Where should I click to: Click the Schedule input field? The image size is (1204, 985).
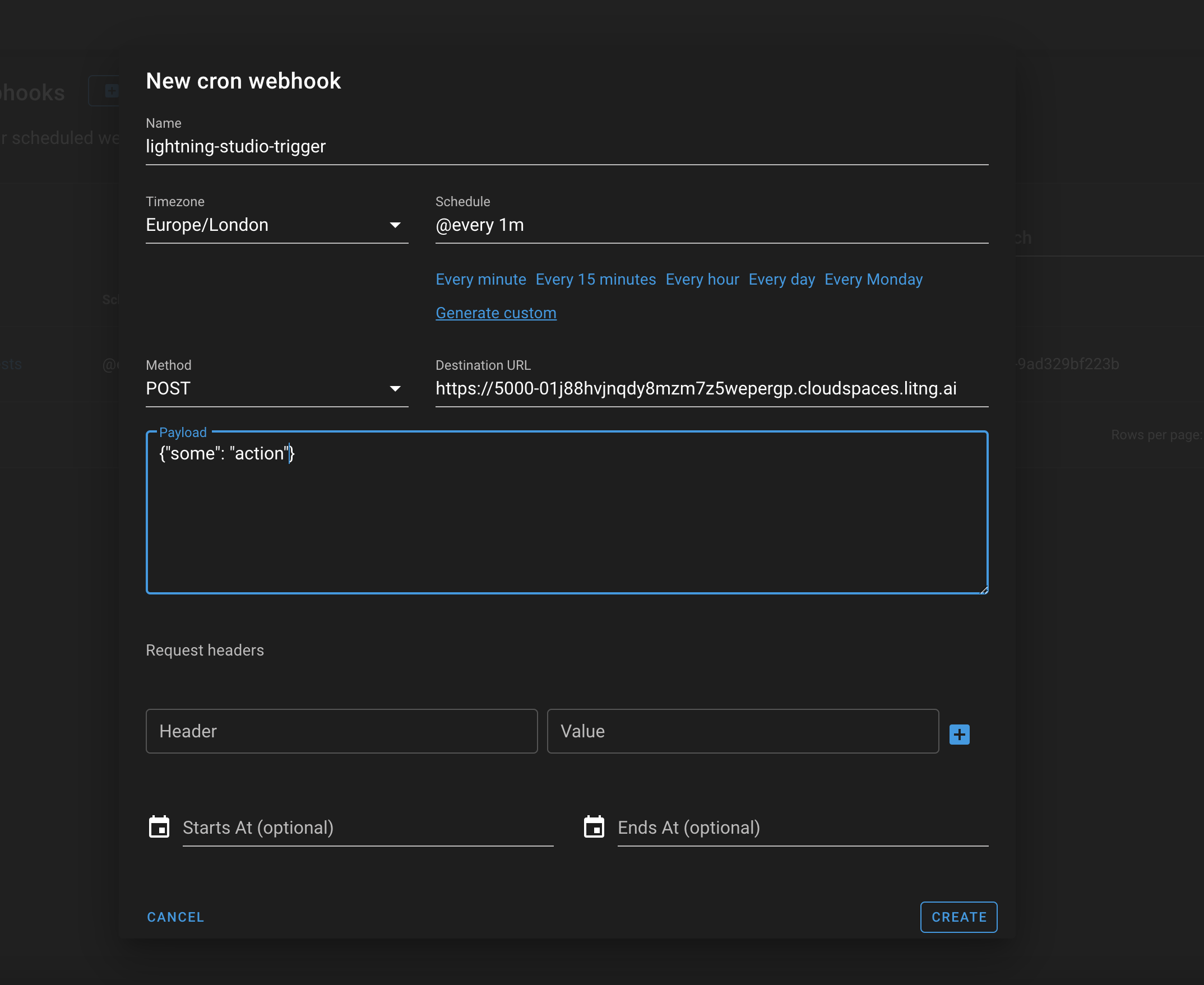point(681,225)
